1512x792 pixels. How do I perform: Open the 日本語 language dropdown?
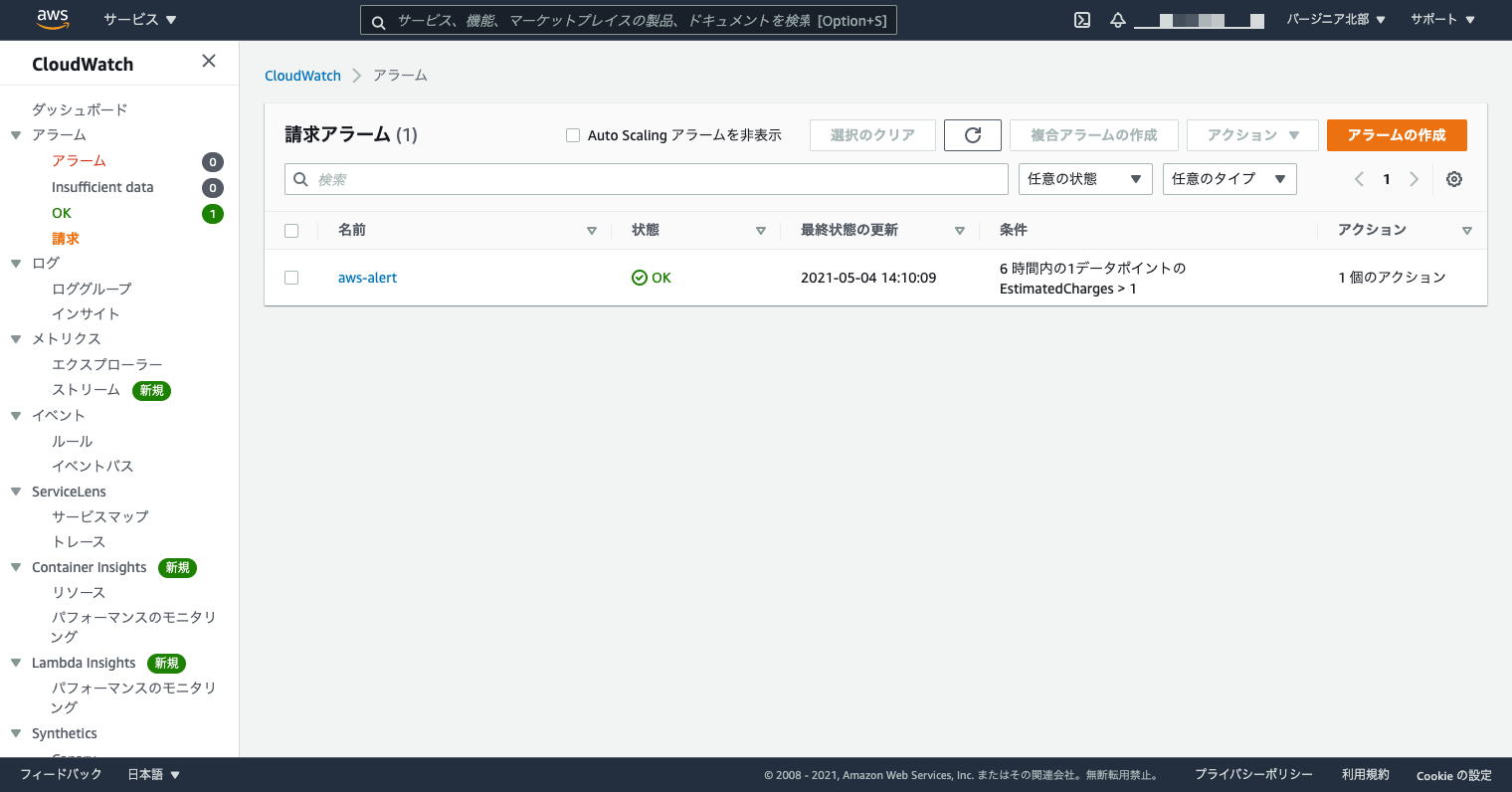point(154,774)
